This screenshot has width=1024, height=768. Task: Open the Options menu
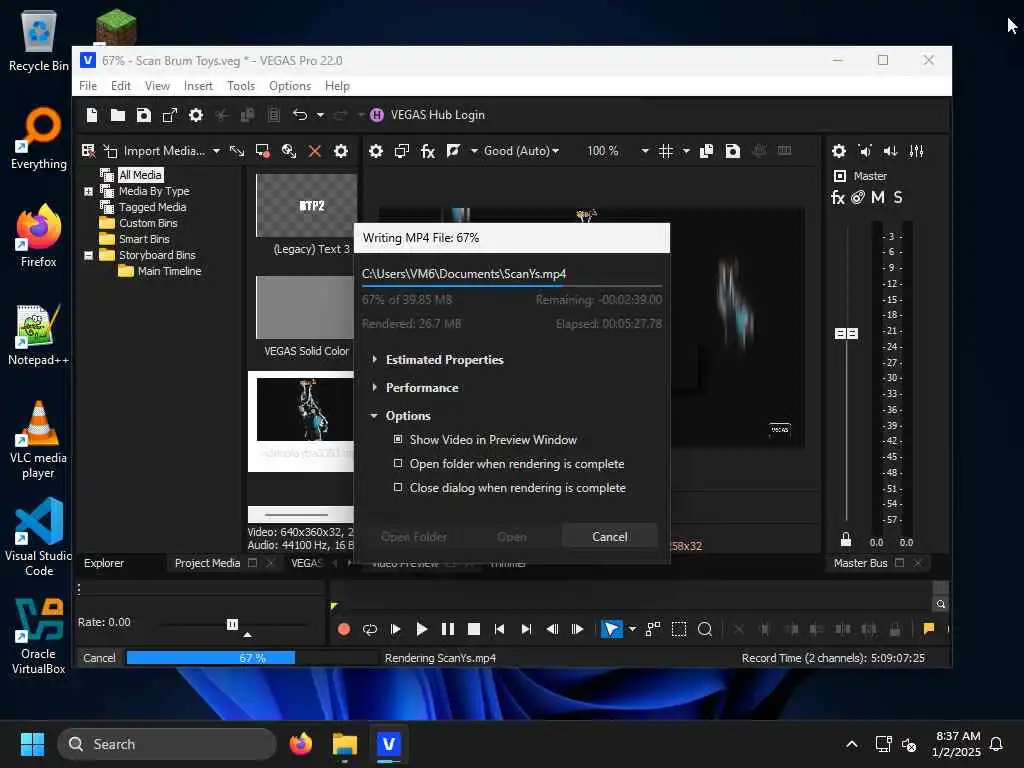290,86
